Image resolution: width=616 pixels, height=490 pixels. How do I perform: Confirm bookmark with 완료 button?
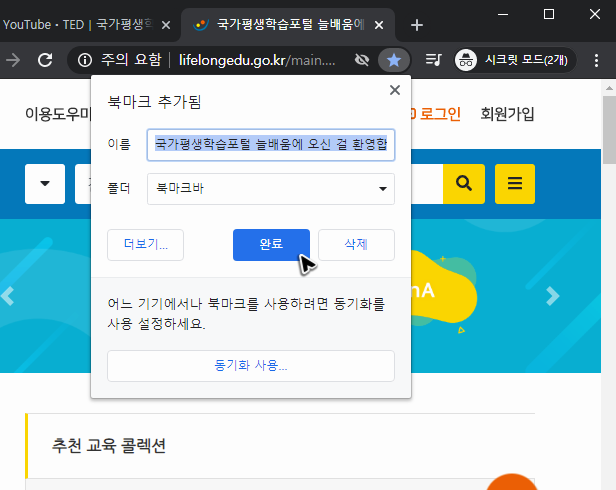[271, 245]
